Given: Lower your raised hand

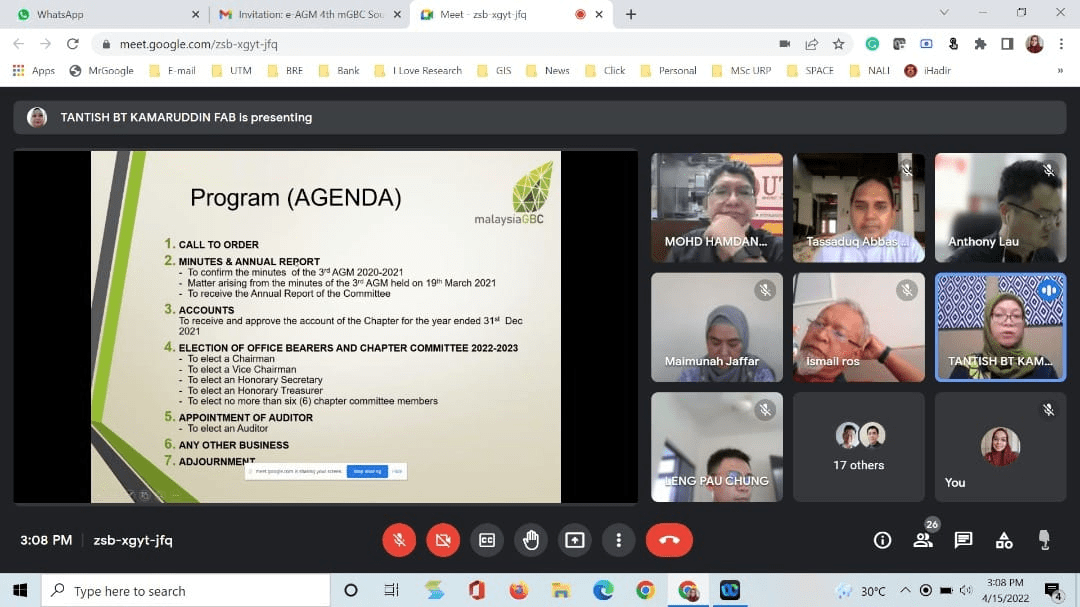Looking at the screenshot, I should point(531,540).
